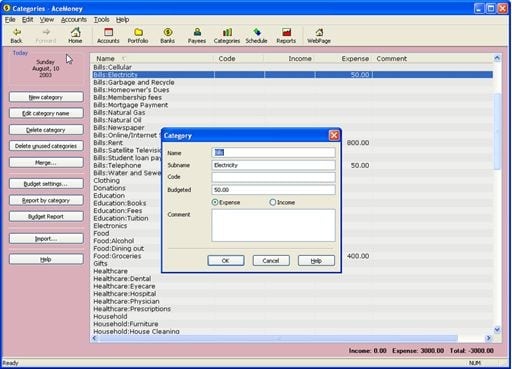Select the Bills:Cellular row
Image resolution: width=512 pixels, height=369 pixels.
pos(292,67)
